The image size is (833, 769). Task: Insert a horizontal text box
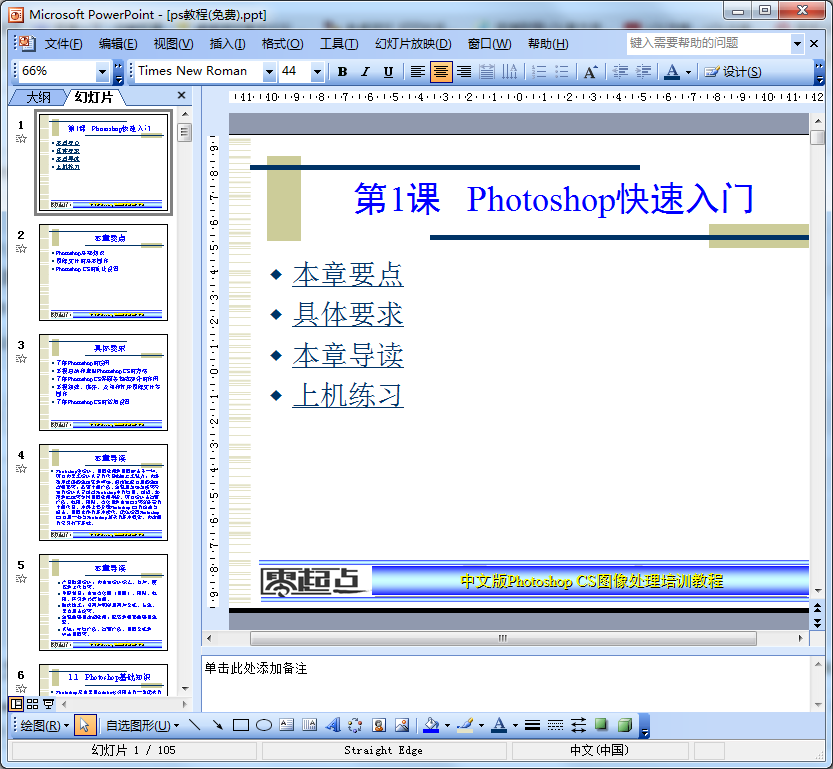coord(286,725)
